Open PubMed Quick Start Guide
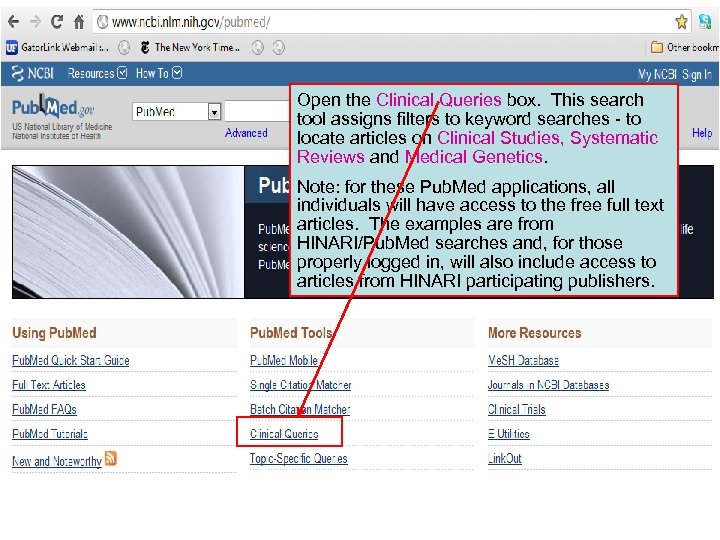The width and height of the screenshot is (720, 540). 71,360
